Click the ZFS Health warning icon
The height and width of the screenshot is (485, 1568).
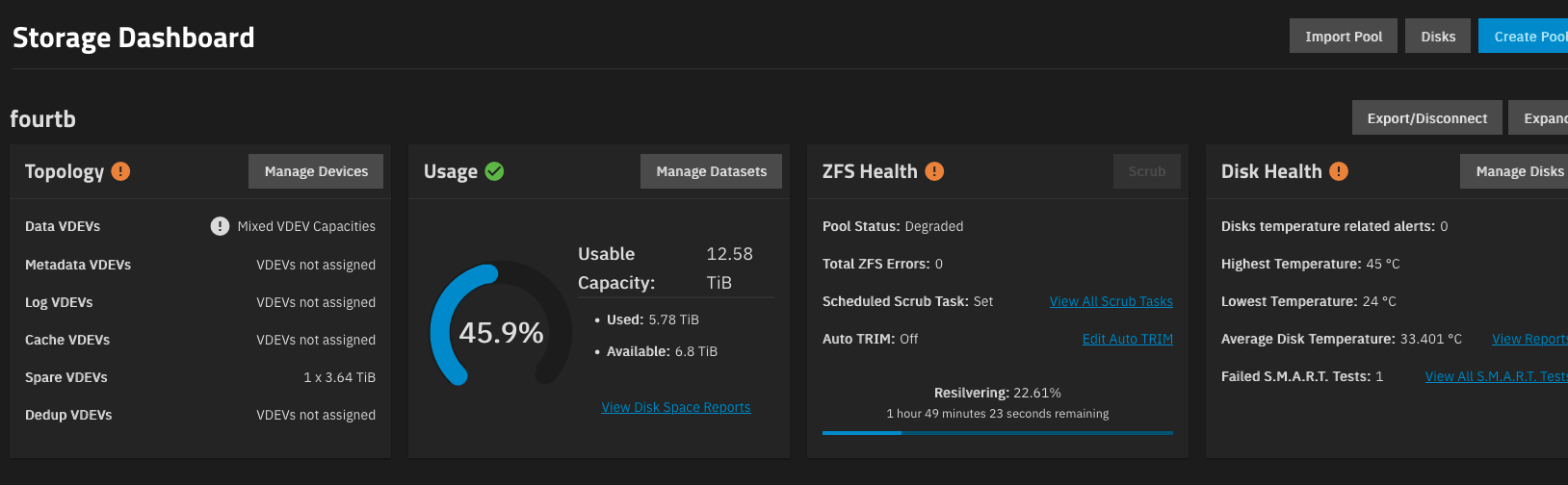(x=934, y=171)
